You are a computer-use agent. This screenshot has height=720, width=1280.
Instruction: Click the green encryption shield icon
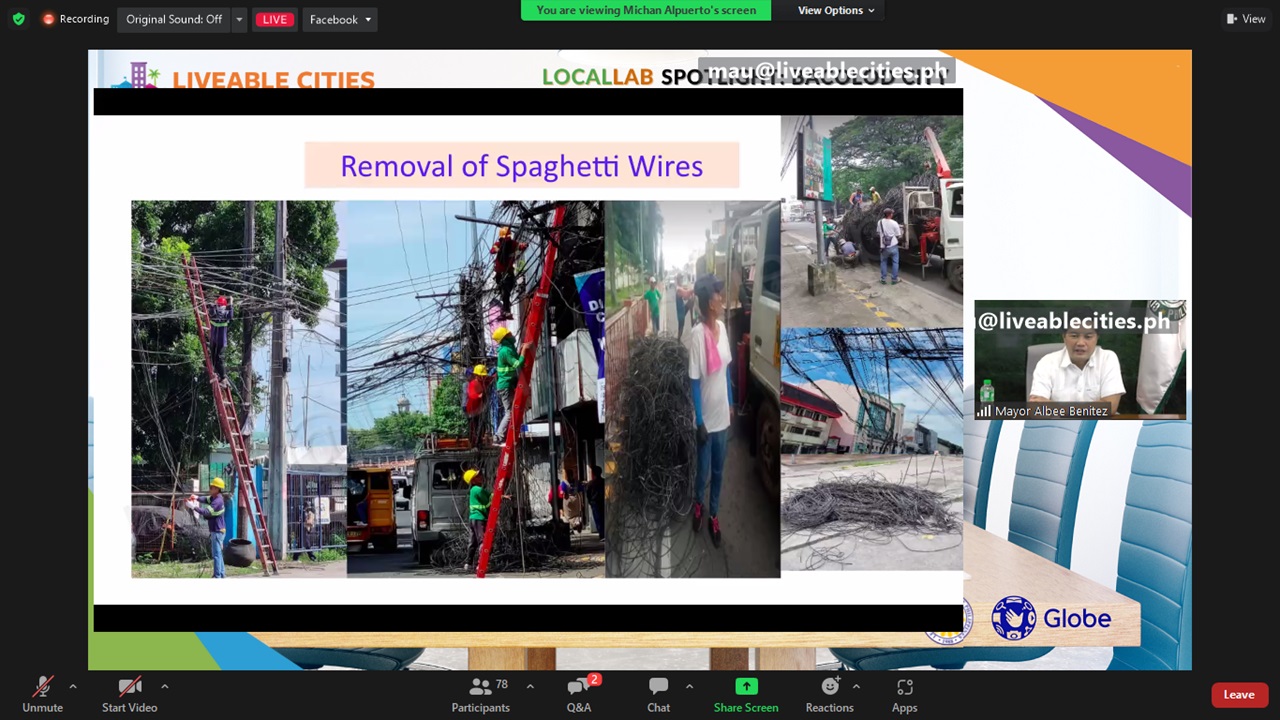point(18,19)
